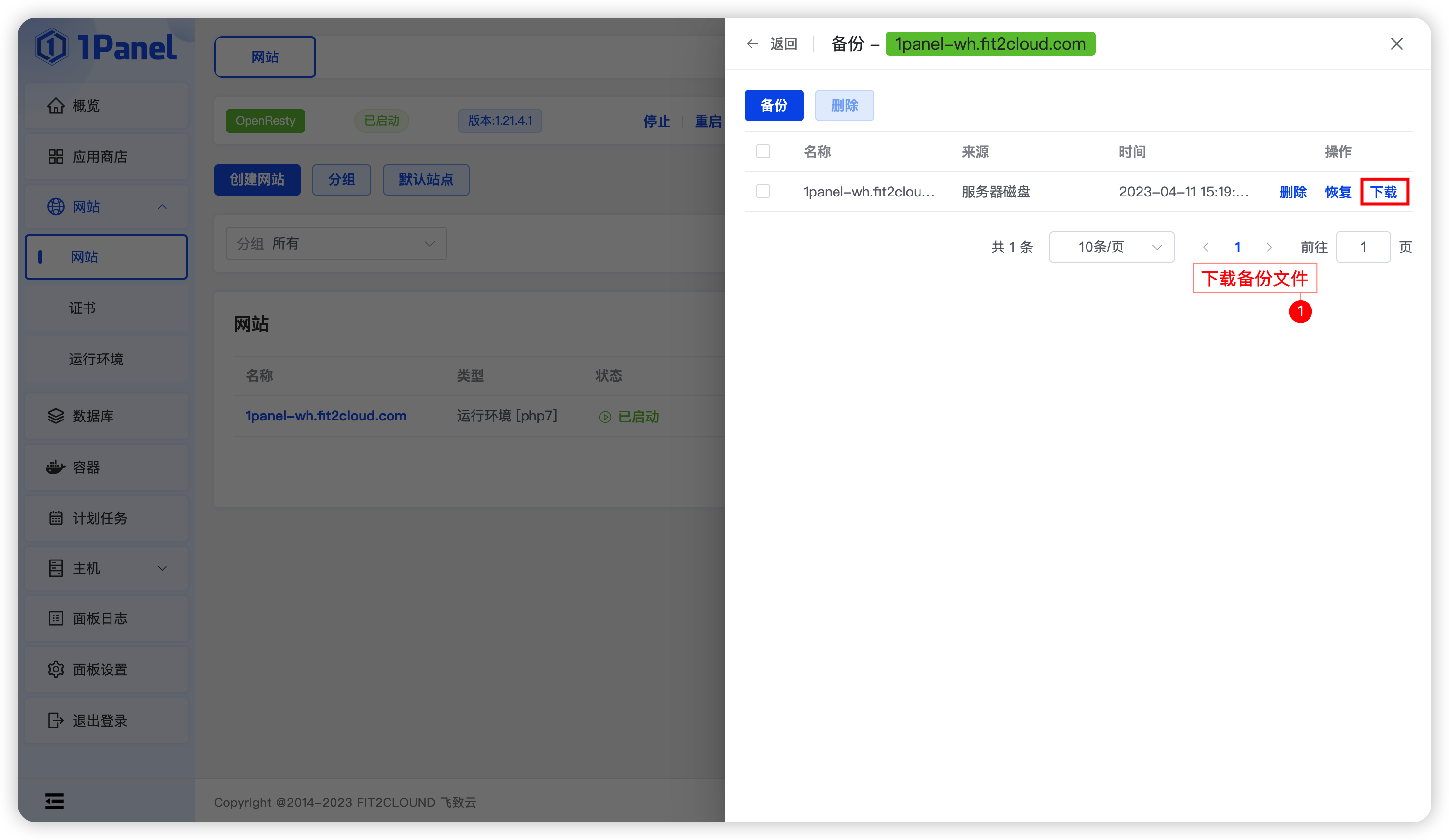1449x840 pixels.
Task: Open the 概览 overview home icon
Action: [56, 105]
